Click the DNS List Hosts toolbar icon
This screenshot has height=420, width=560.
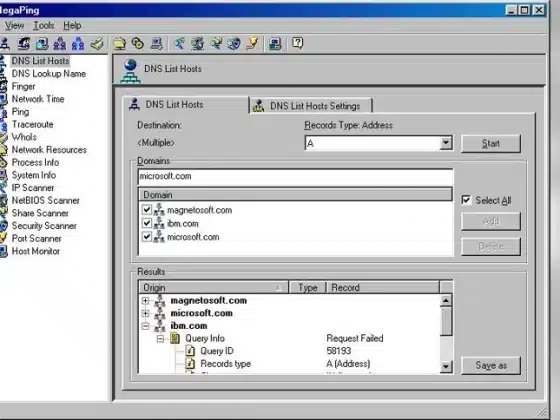pyautogui.click(x=5, y=44)
